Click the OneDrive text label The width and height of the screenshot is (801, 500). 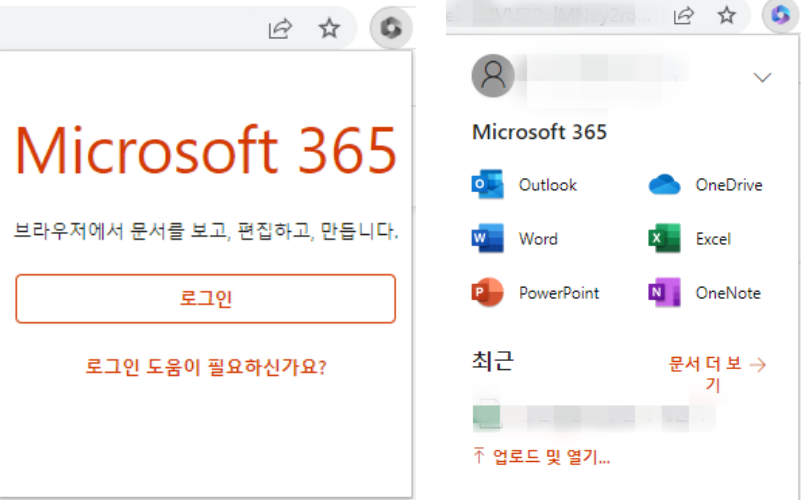729,185
